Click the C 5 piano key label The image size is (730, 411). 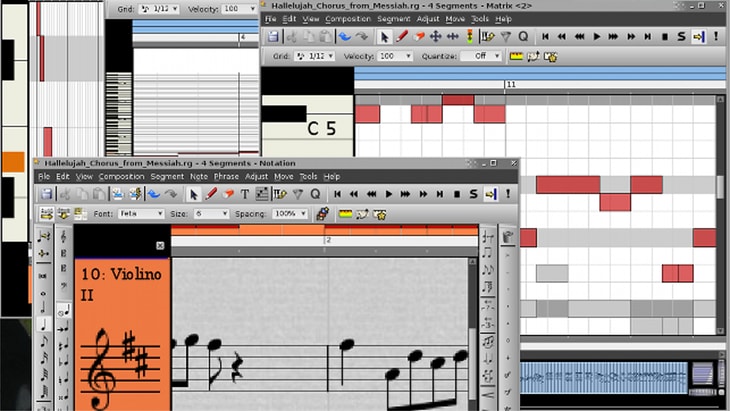coord(322,128)
